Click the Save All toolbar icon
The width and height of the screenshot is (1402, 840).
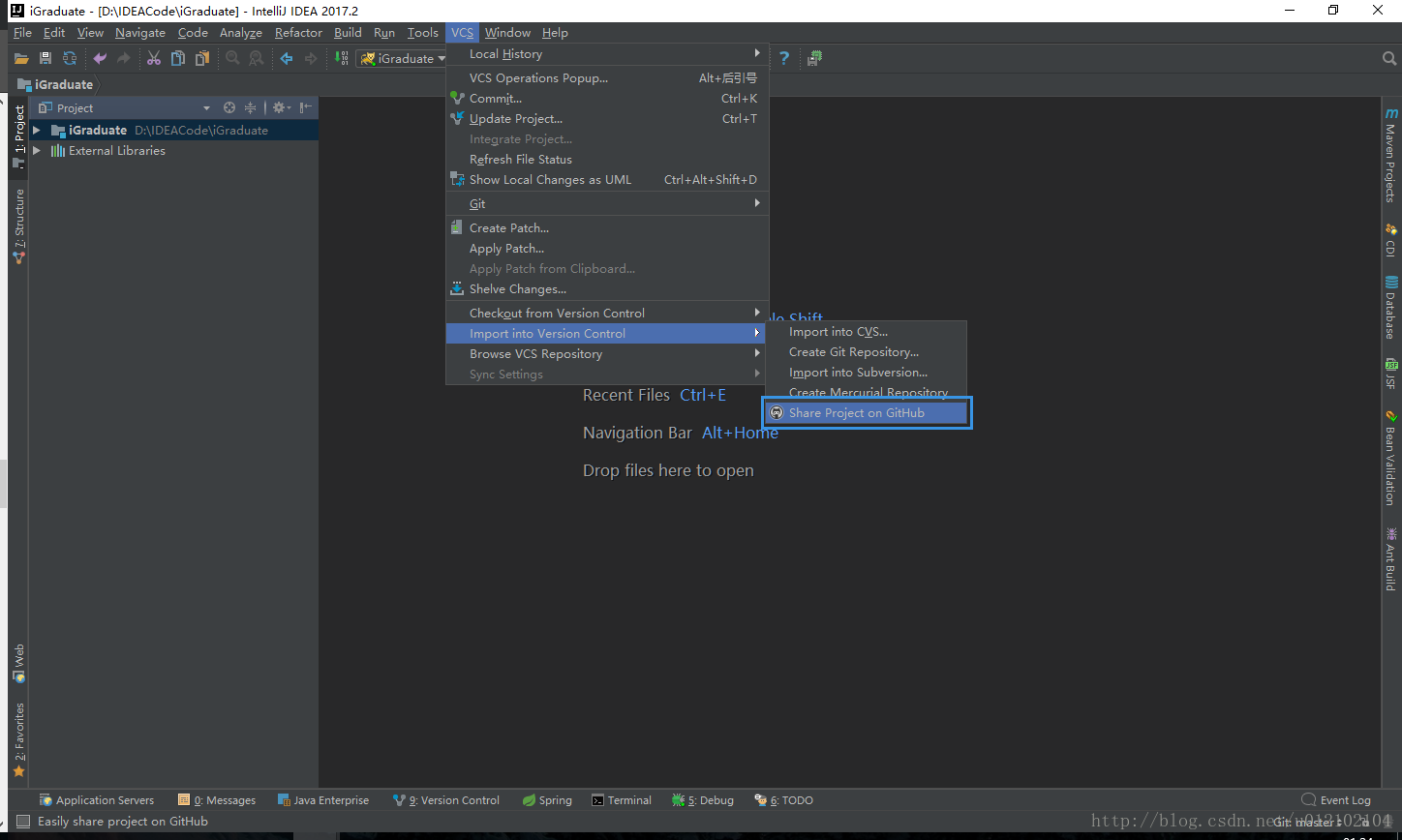click(46, 58)
